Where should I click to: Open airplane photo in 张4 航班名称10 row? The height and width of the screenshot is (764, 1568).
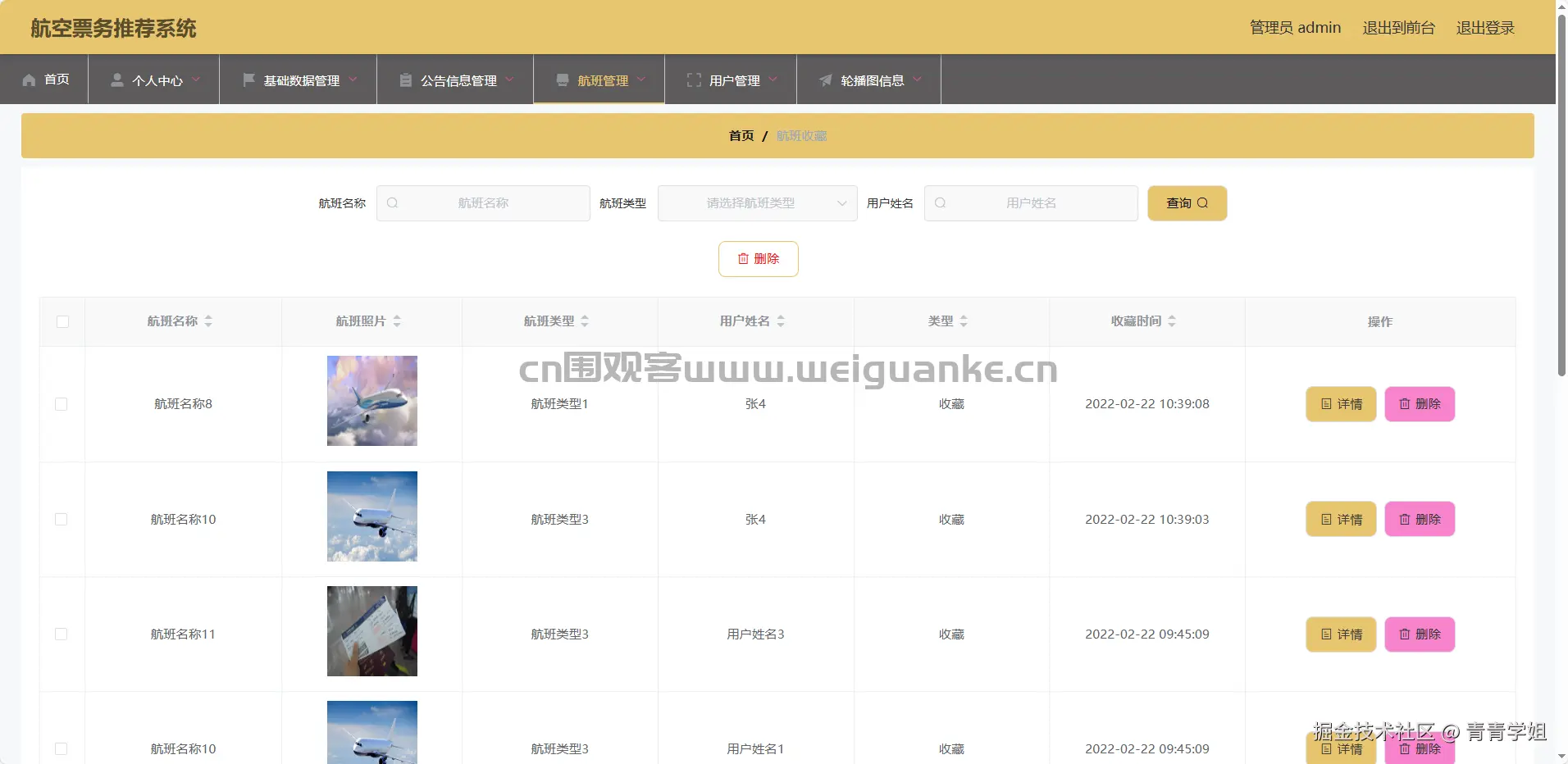(x=372, y=516)
